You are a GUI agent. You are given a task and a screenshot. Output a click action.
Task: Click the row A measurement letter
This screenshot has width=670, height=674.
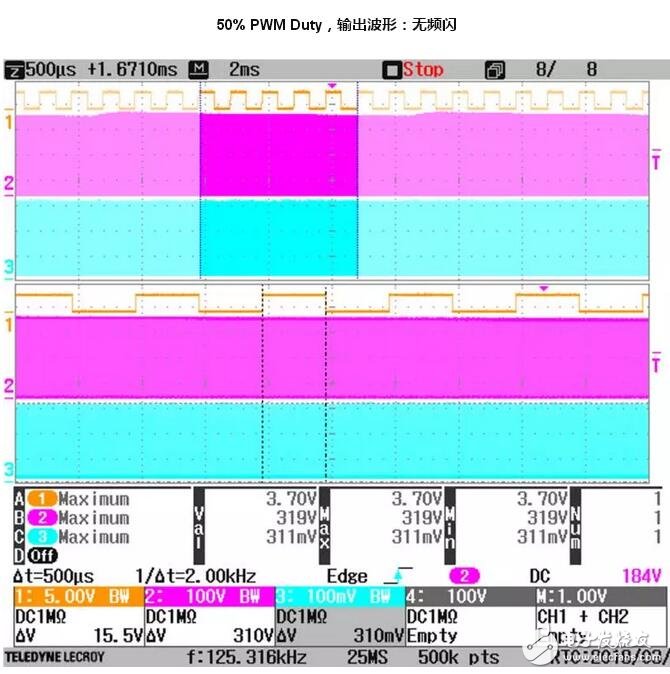19,499
